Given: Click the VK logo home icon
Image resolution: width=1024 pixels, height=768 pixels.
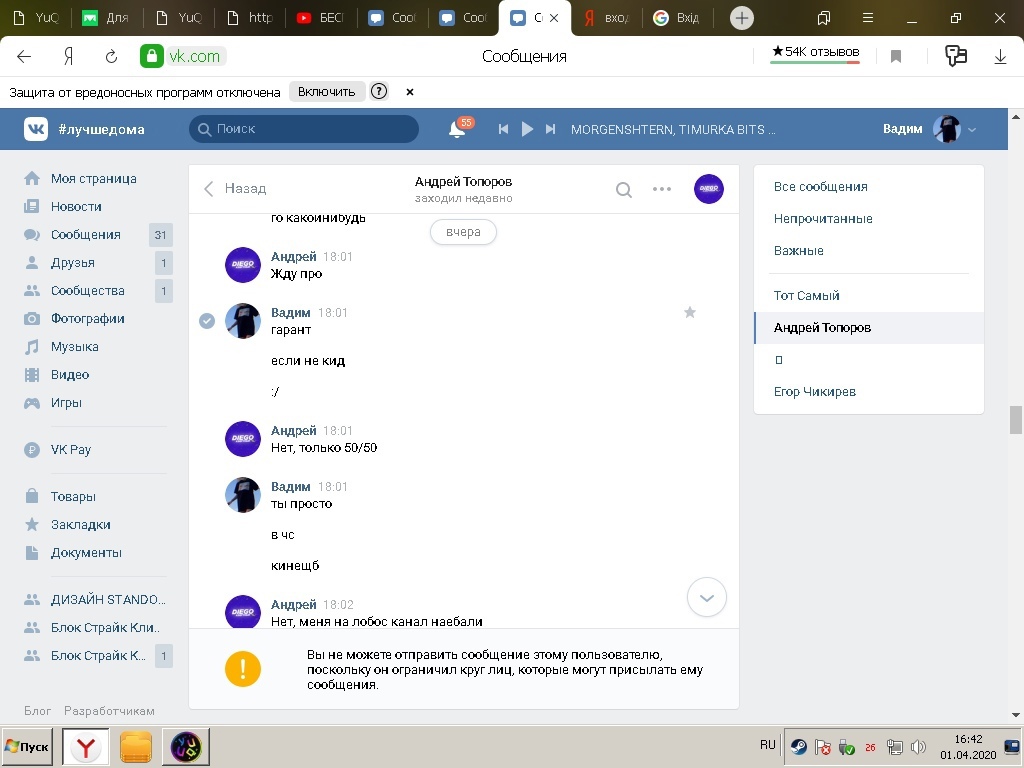Looking at the screenshot, I should click(36, 129).
